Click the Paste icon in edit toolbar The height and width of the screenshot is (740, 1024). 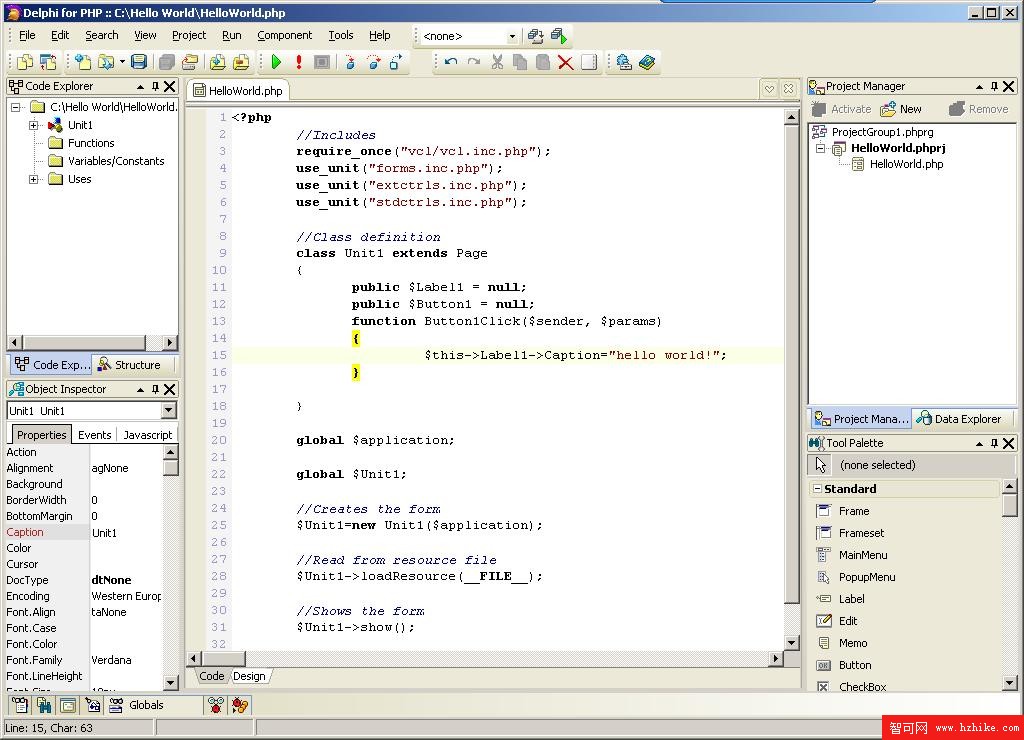543,62
